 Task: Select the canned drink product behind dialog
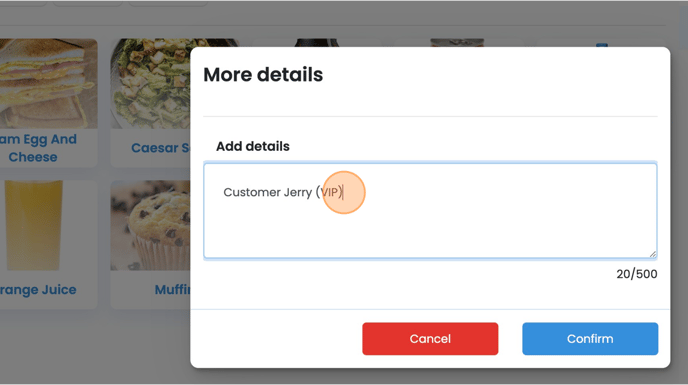[x=457, y=42]
